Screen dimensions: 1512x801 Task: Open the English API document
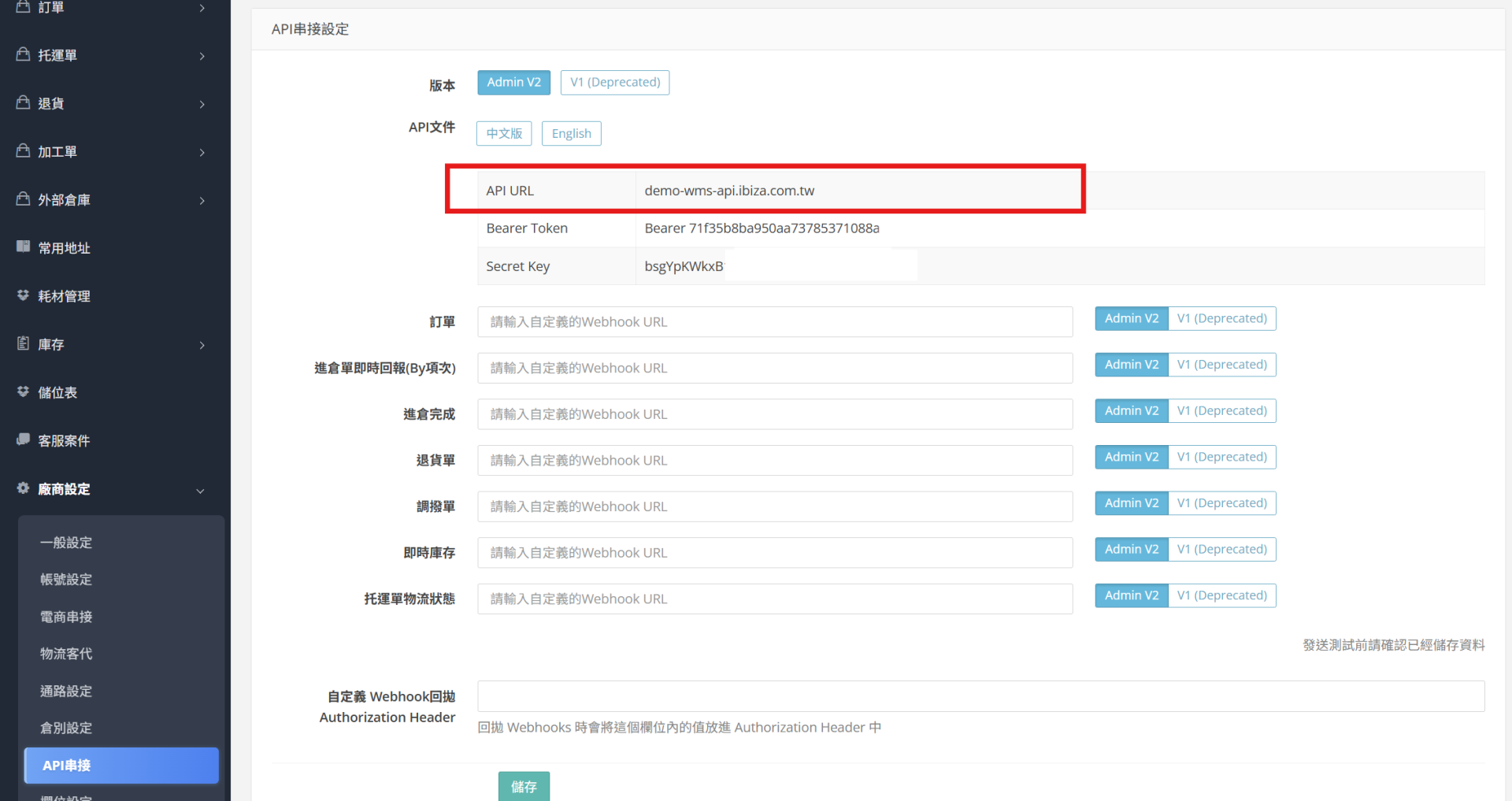pos(571,134)
